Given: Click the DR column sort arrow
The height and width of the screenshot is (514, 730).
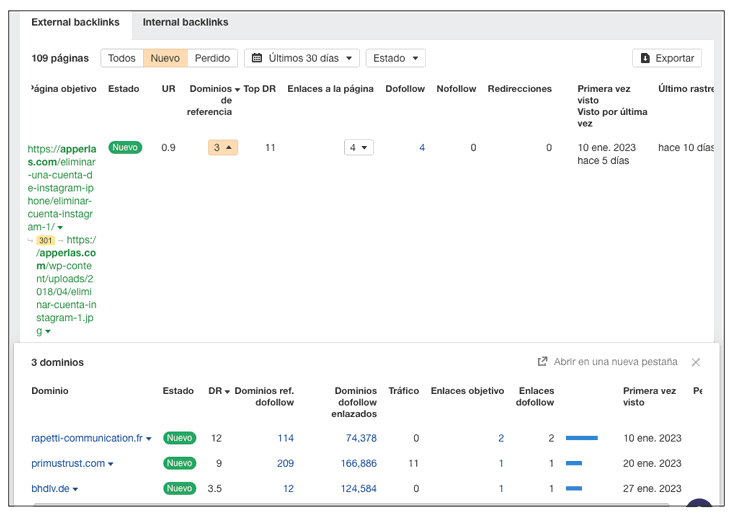Looking at the screenshot, I should tap(227, 391).
